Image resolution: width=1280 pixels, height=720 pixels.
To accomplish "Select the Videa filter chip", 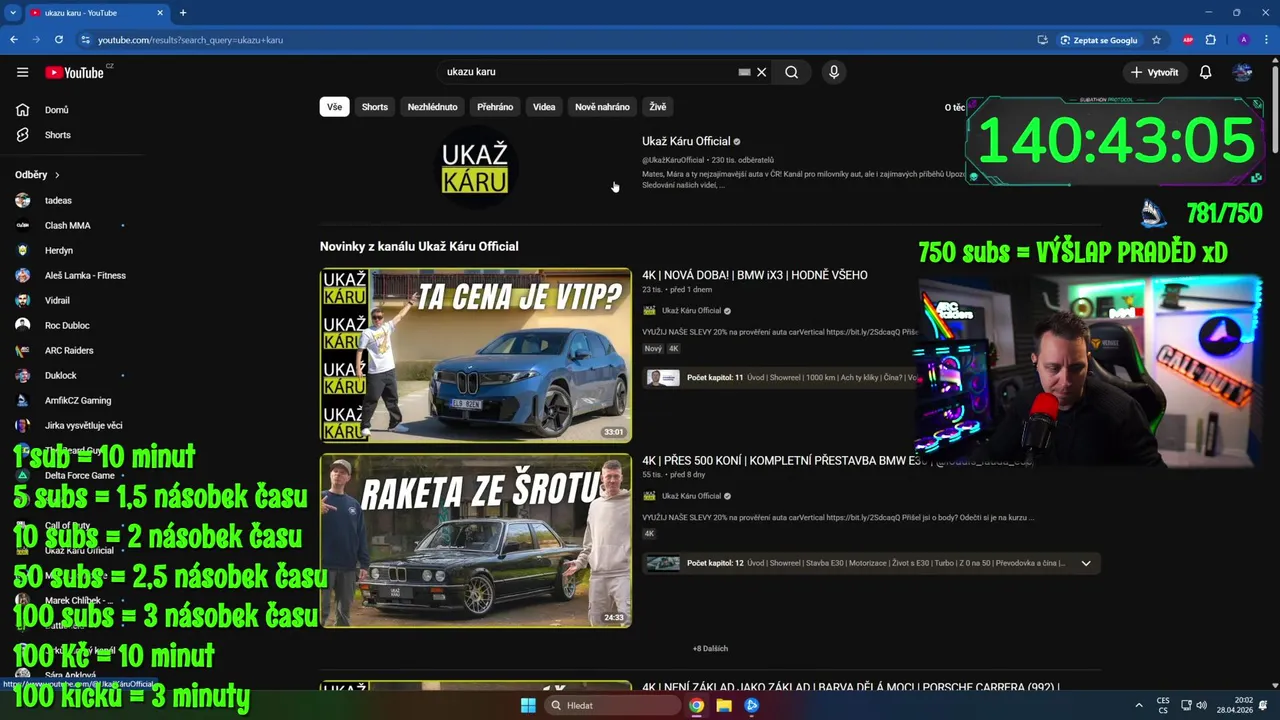I will pyautogui.click(x=544, y=107).
